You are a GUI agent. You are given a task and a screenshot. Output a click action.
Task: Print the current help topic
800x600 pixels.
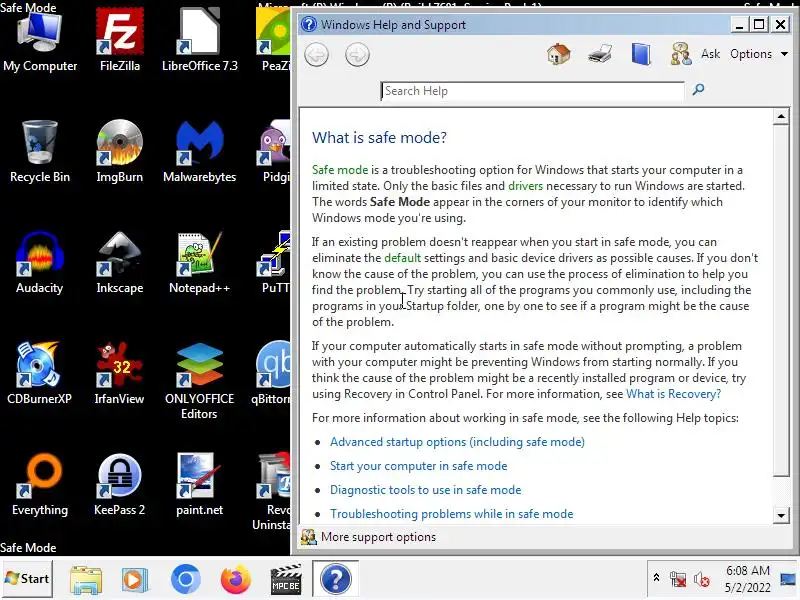[x=599, y=54]
